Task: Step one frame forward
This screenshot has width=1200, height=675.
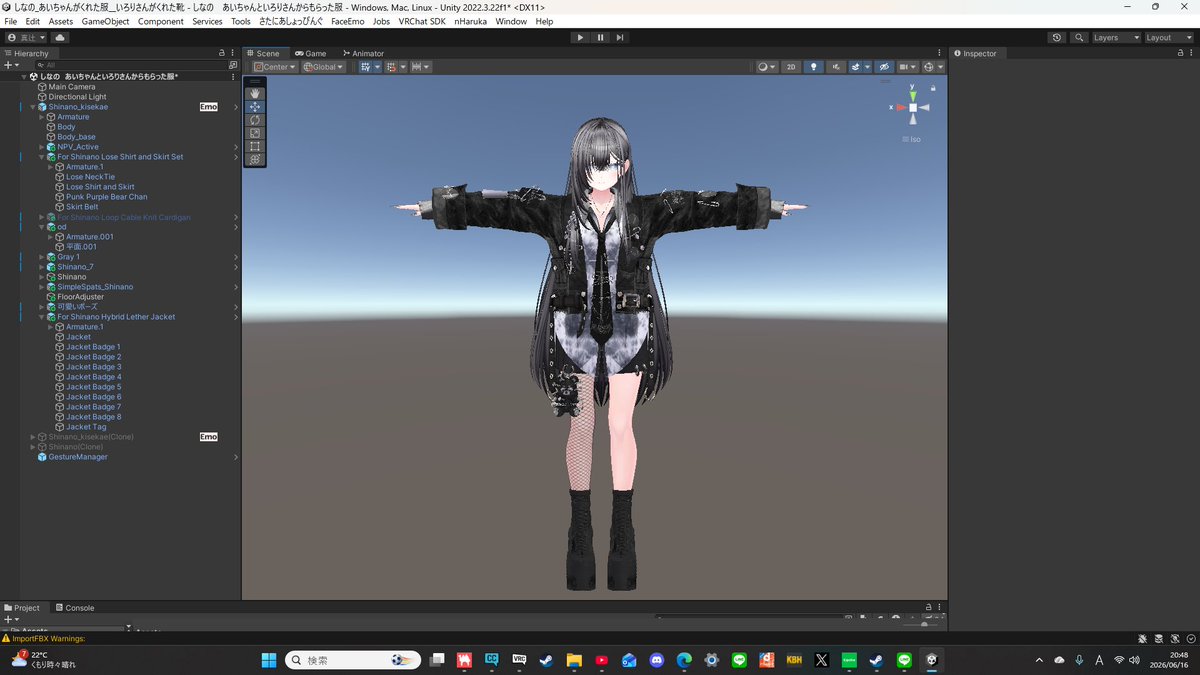Action: coord(620,37)
